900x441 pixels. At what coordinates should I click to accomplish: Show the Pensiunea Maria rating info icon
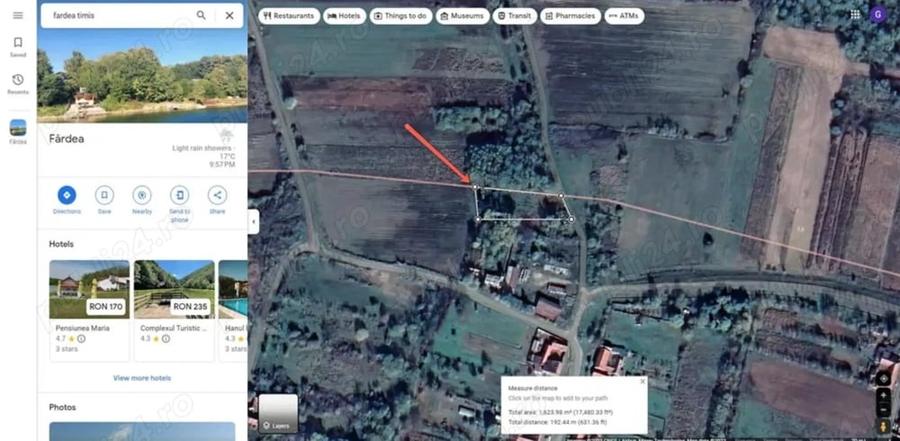(x=82, y=339)
